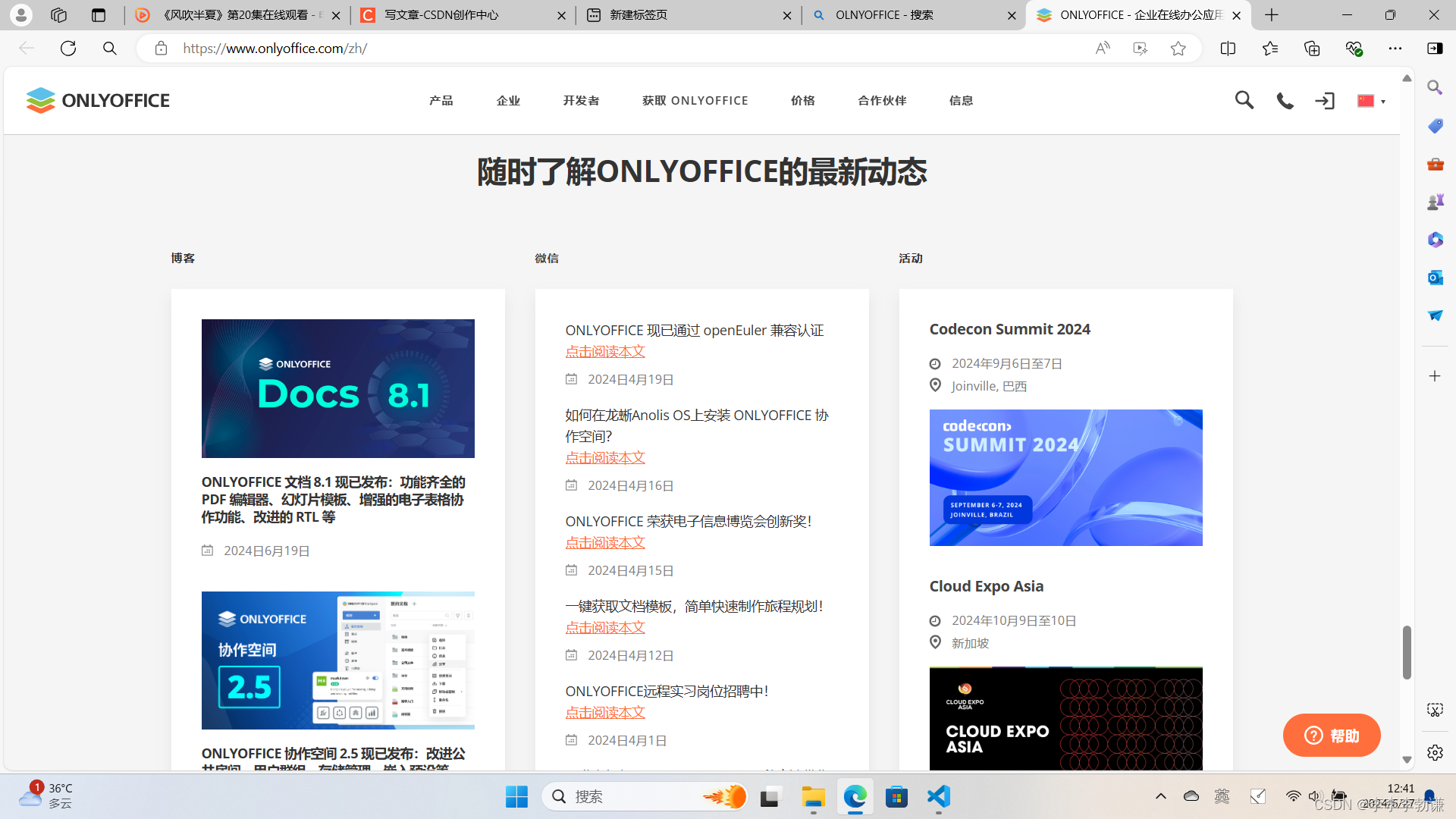Open the sidebar Outlook icon
1456x819 pixels.
(1435, 278)
